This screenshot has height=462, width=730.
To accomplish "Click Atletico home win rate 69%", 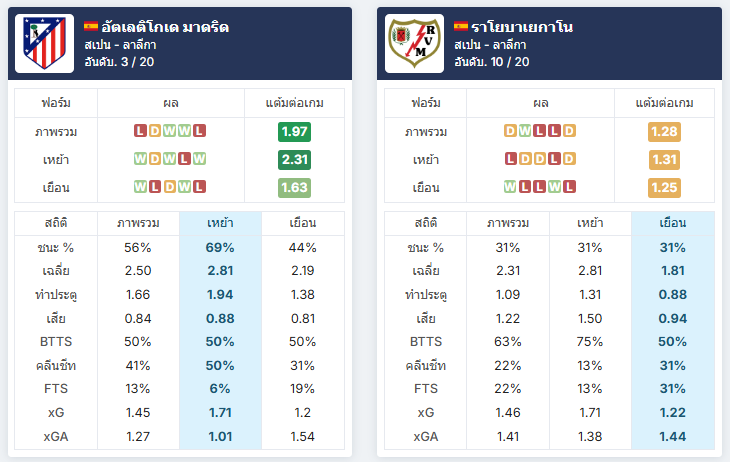I will (220, 247).
